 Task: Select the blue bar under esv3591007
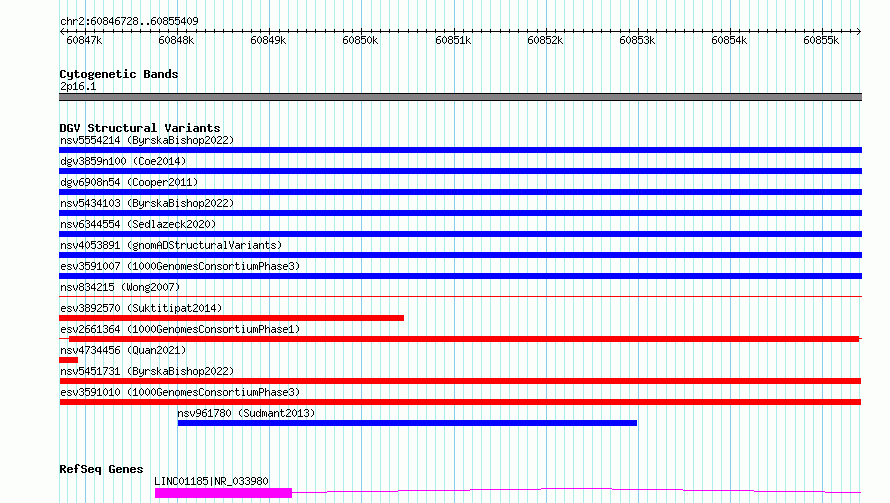point(460,276)
